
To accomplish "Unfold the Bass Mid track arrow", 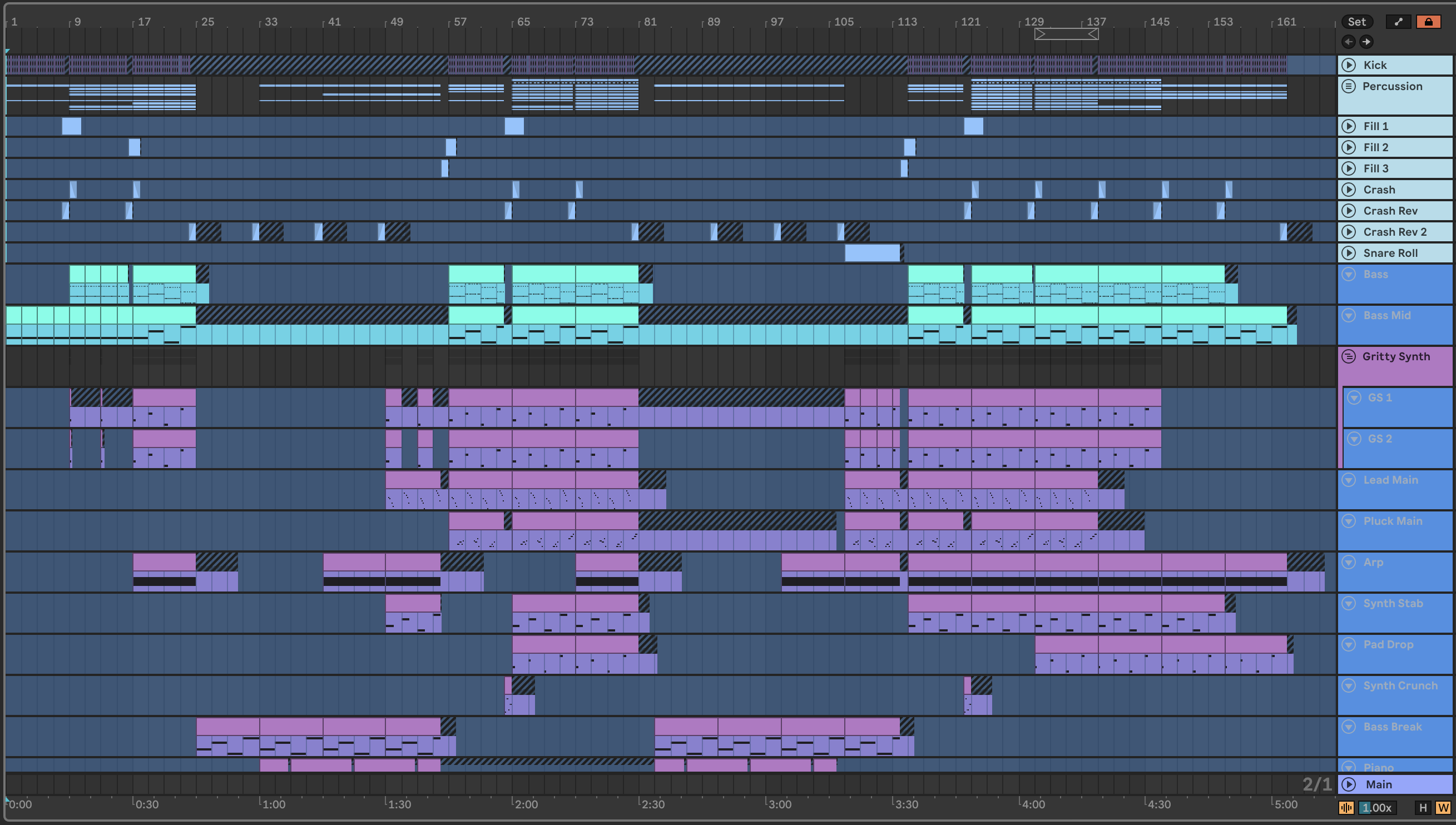I will (x=1349, y=315).
